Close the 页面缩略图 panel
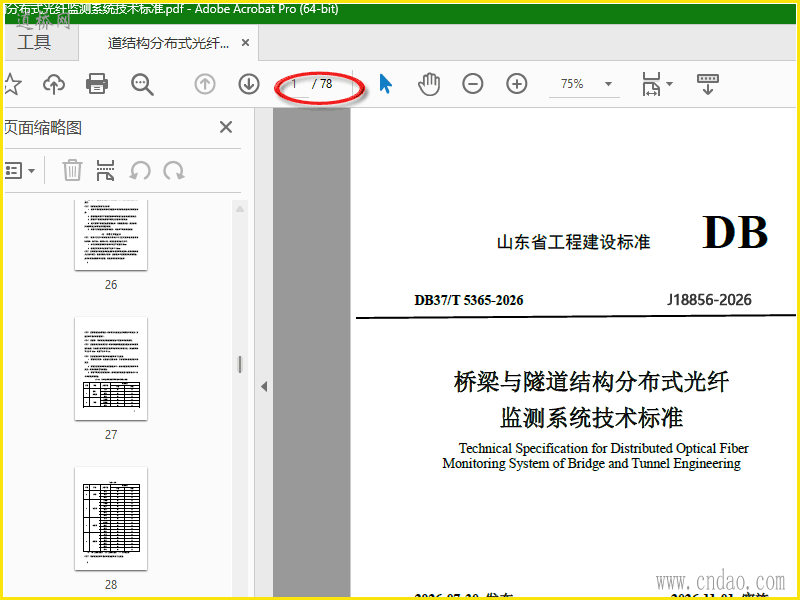The width and height of the screenshot is (800, 600). coord(226,127)
